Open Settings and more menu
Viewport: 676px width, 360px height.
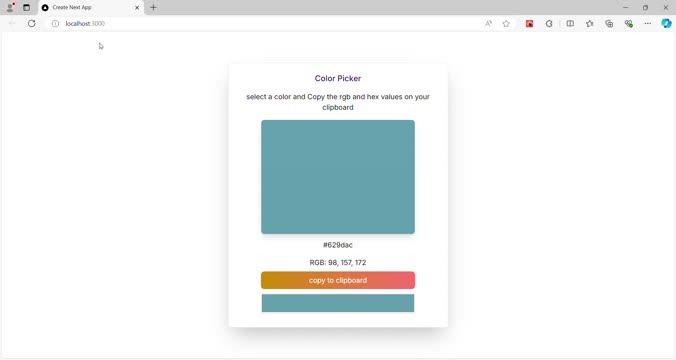tap(648, 24)
